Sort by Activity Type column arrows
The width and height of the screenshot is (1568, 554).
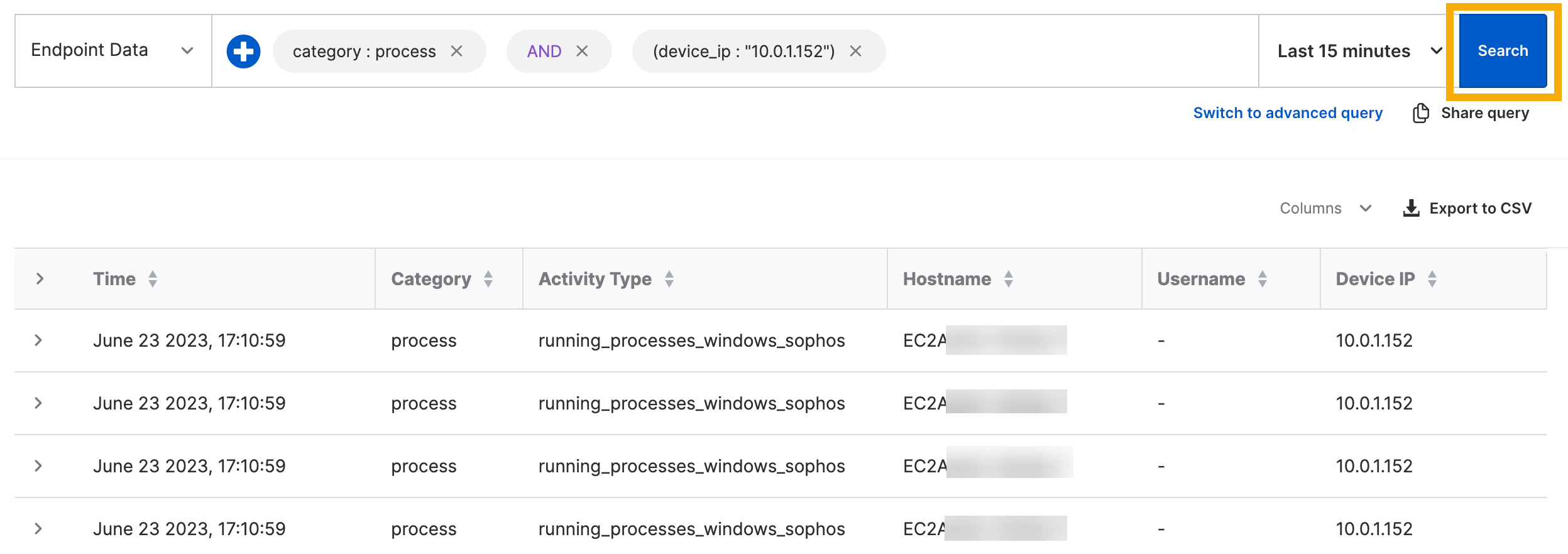pyautogui.click(x=669, y=279)
